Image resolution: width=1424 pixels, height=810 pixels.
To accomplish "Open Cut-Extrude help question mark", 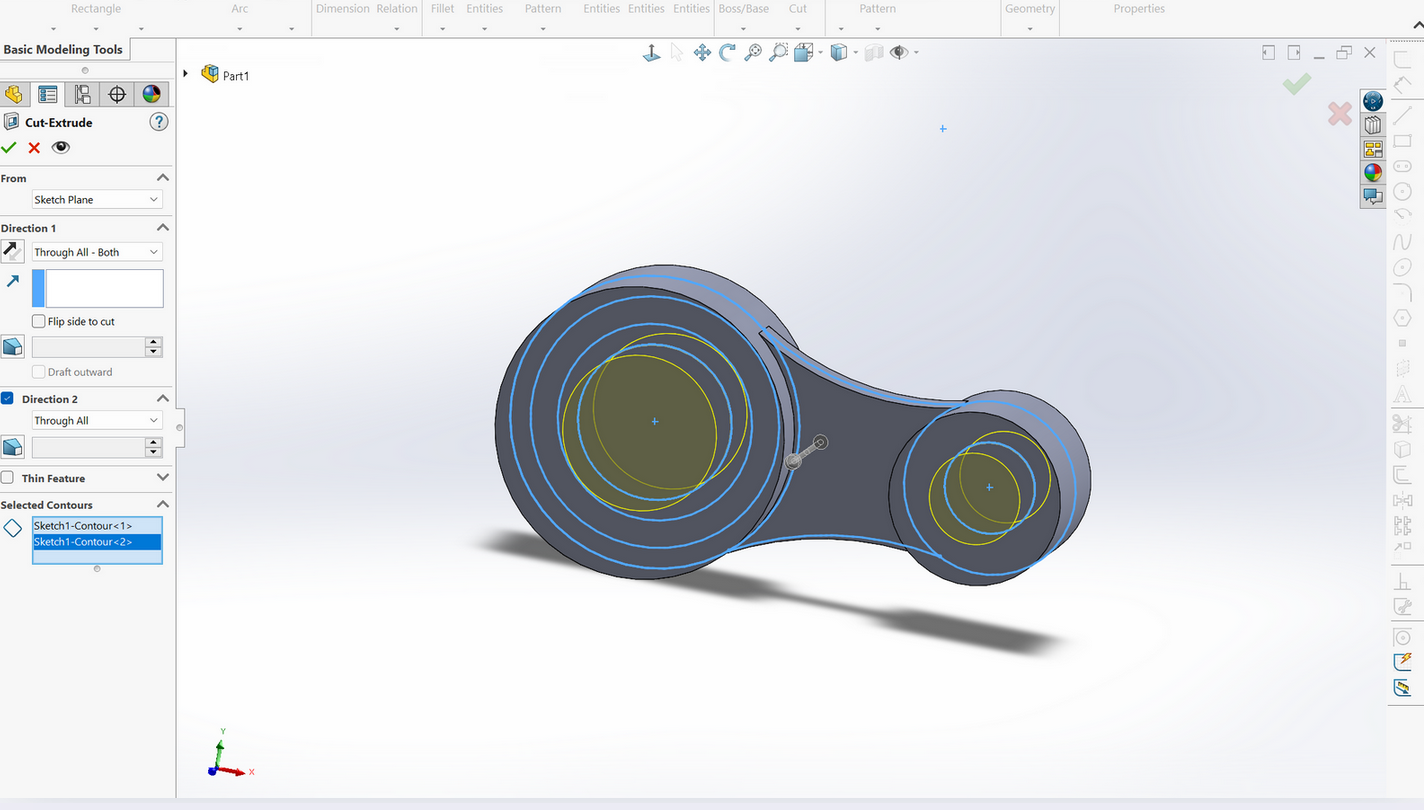I will (159, 122).
